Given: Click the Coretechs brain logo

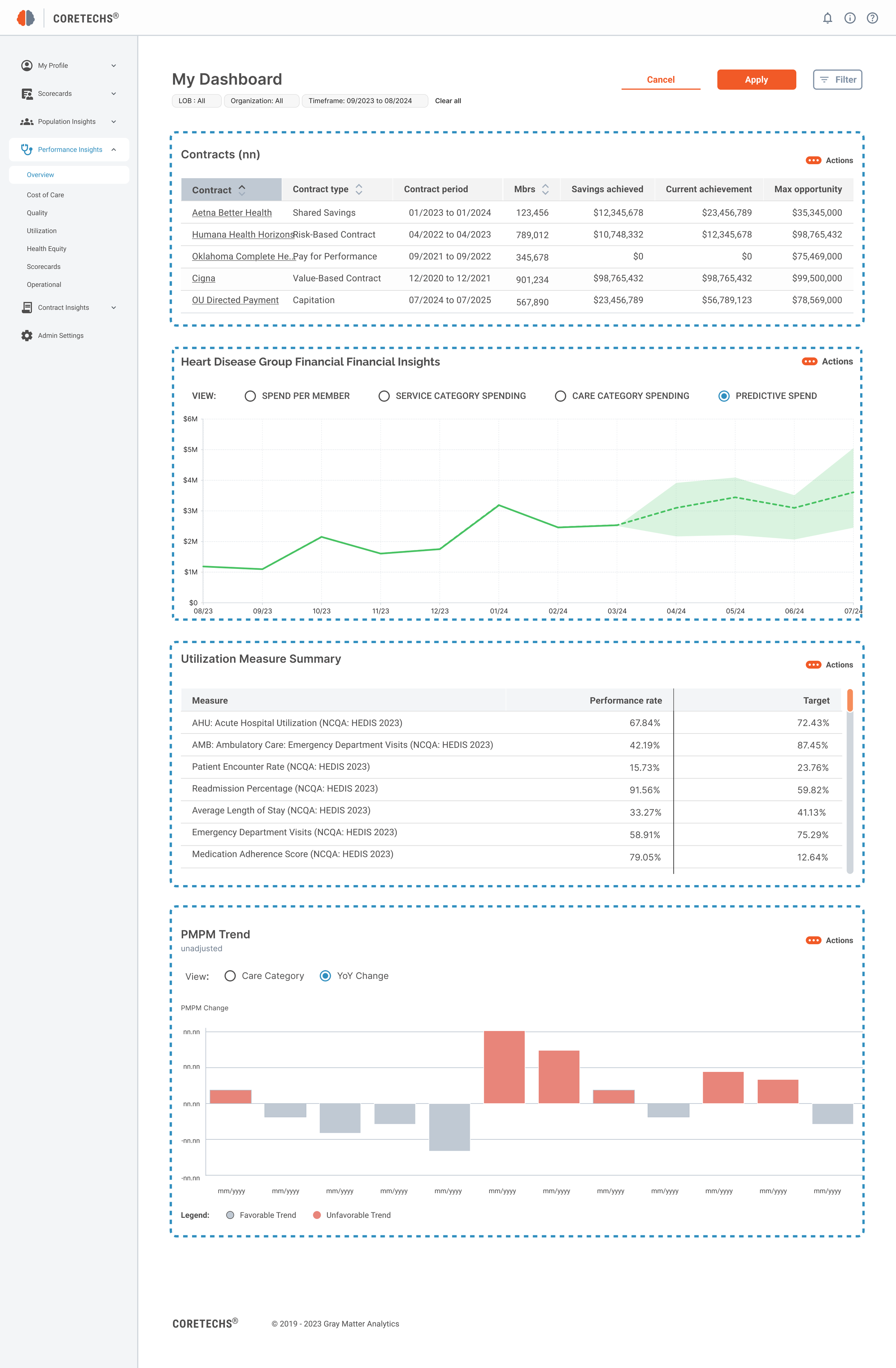Looking at the screenshot, I should pyautogui.click(x=26, y=18).
